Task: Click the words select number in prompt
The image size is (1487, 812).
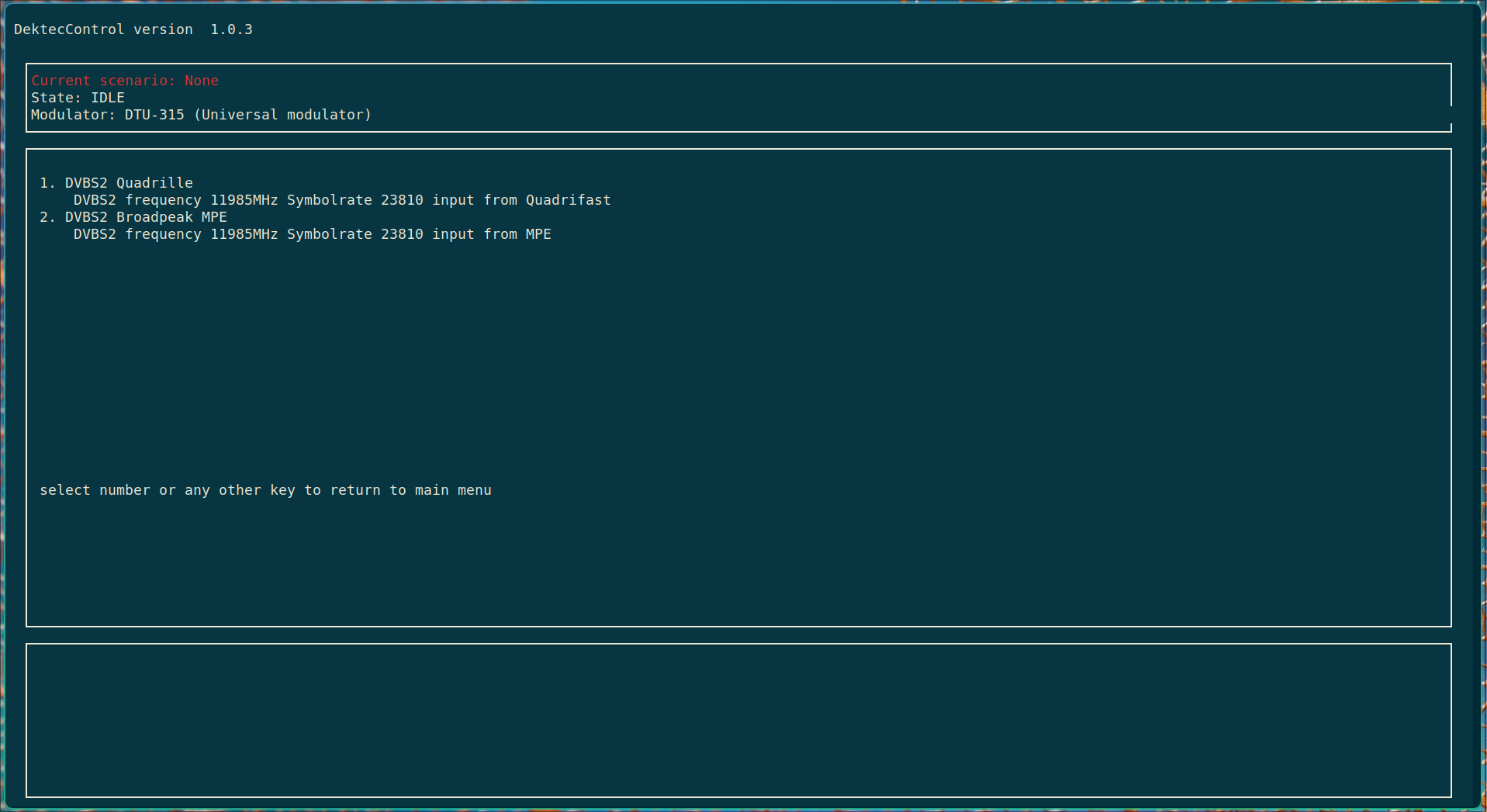Action: (x=95, y=490)
